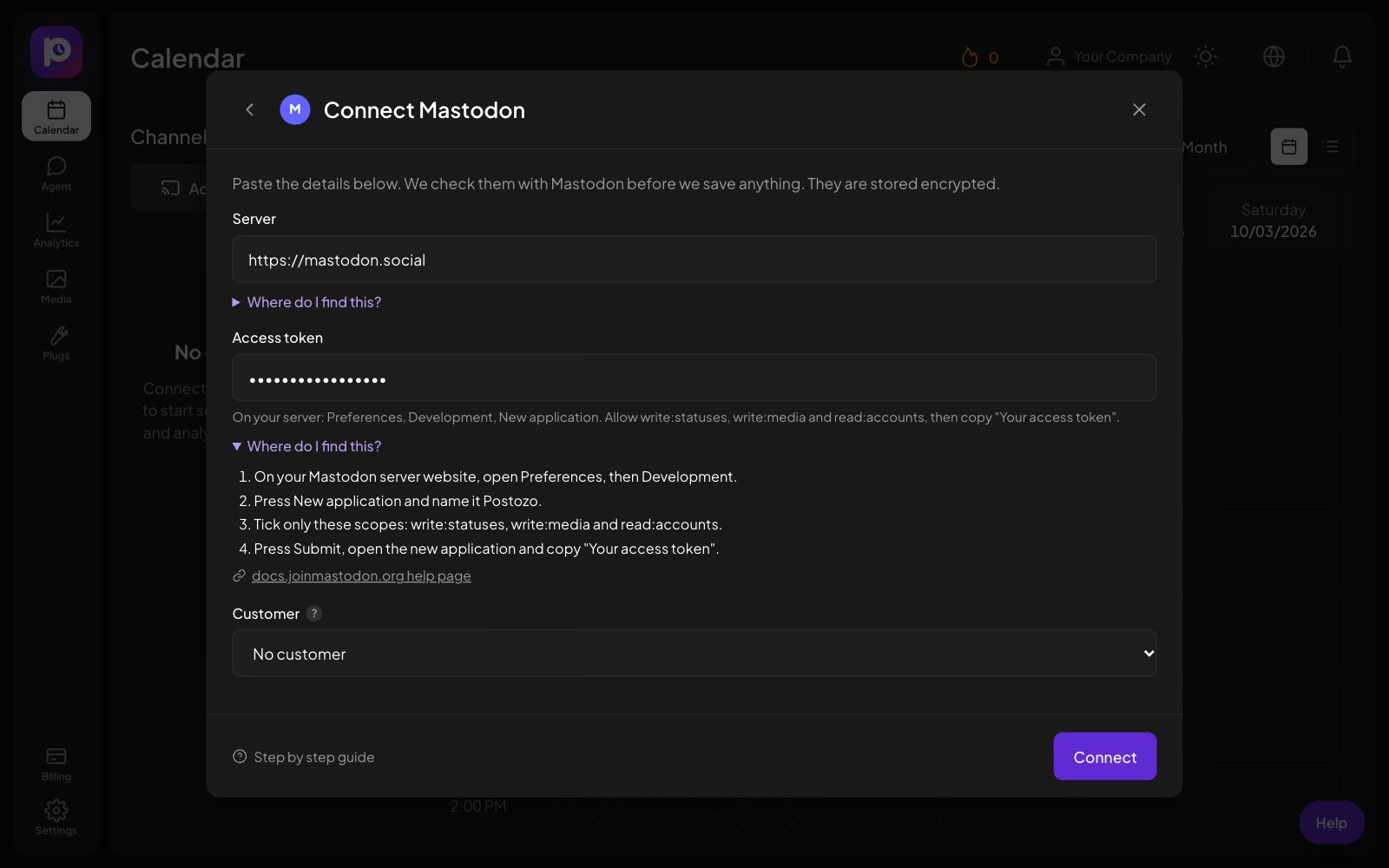Click the flame streak counter icon

(x=970, y=57)
